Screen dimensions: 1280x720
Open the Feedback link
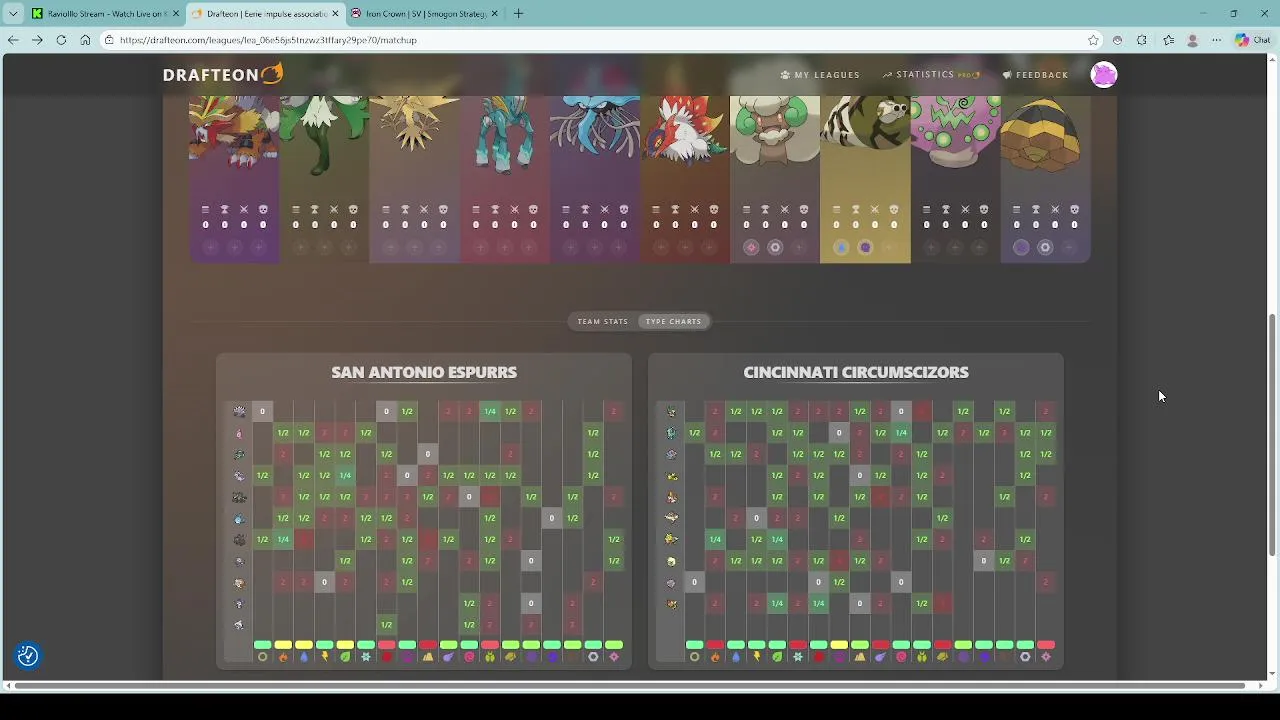[1035, 75]
